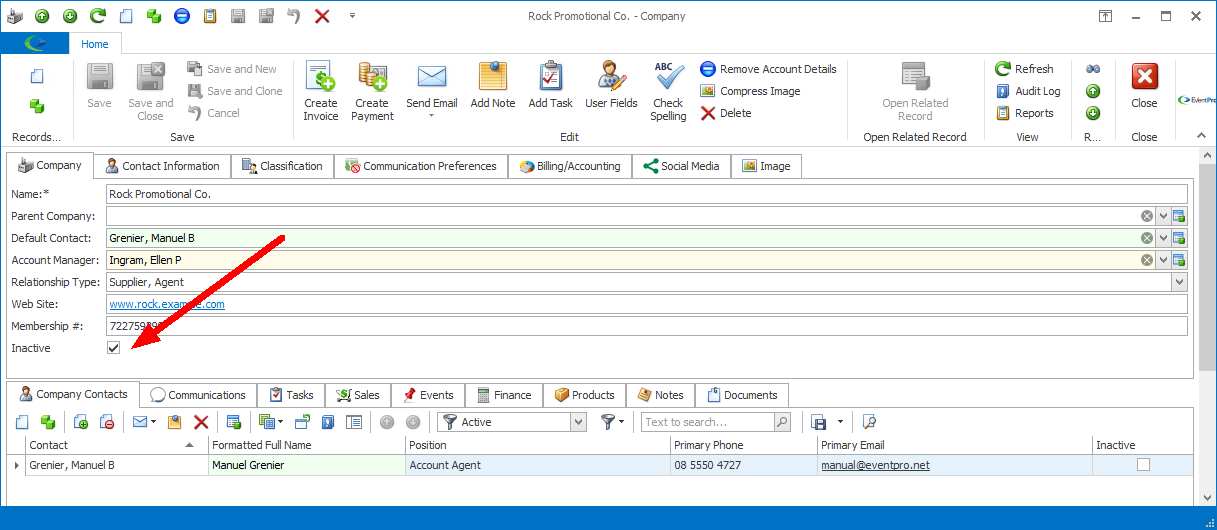Click the save layout disk icon in grid toolbar
This screenshot has height=530, width=1217.
click(x=819, y=422)
